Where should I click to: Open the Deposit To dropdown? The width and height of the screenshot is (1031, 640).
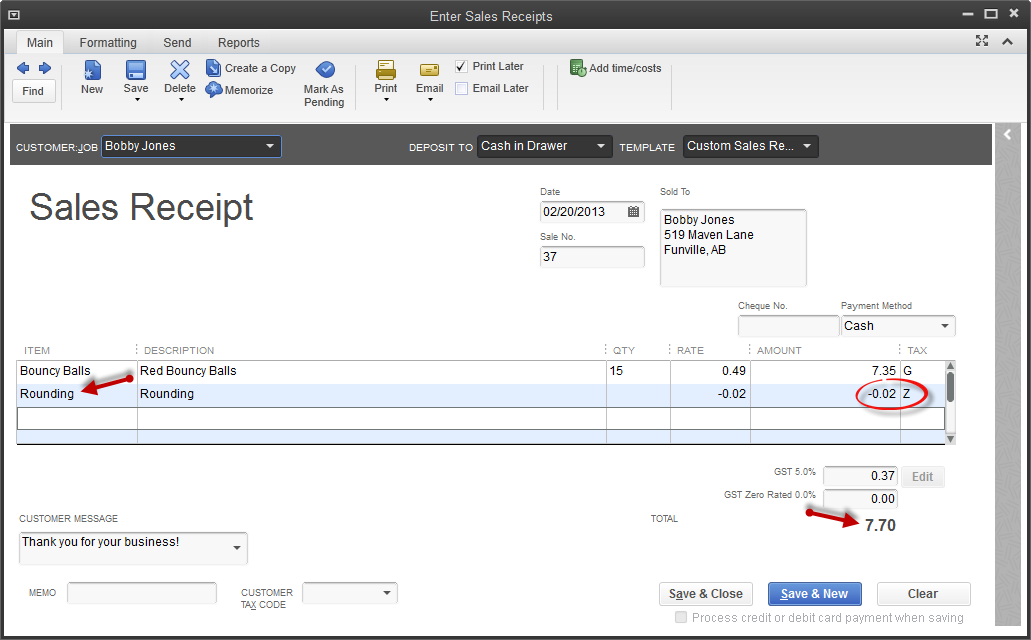click(x=601, y=147)
